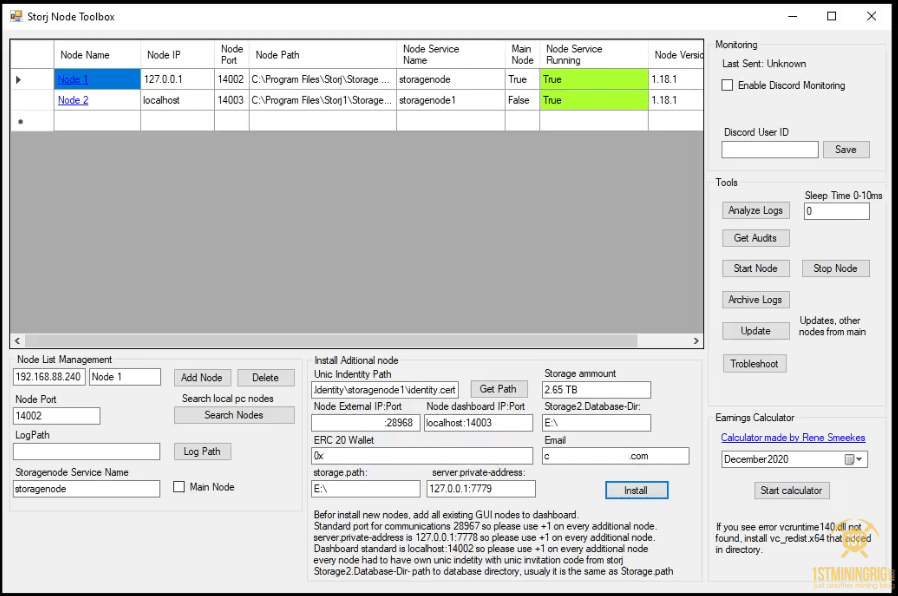Click the Unic Indentity Path field
Screen dimensions: 898x596
click(385, 390)
